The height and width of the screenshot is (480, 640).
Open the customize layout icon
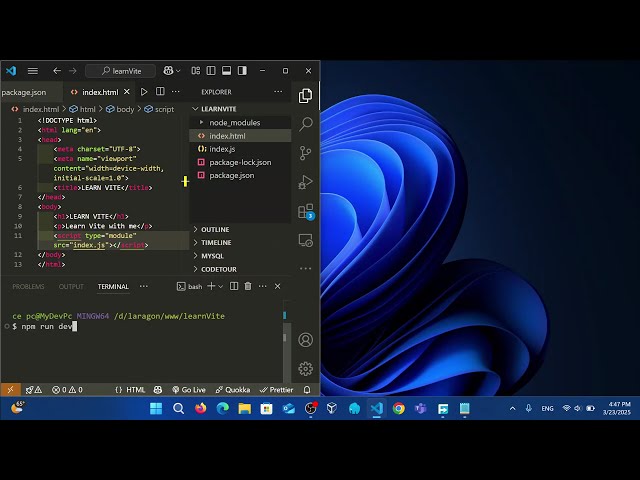196,71
